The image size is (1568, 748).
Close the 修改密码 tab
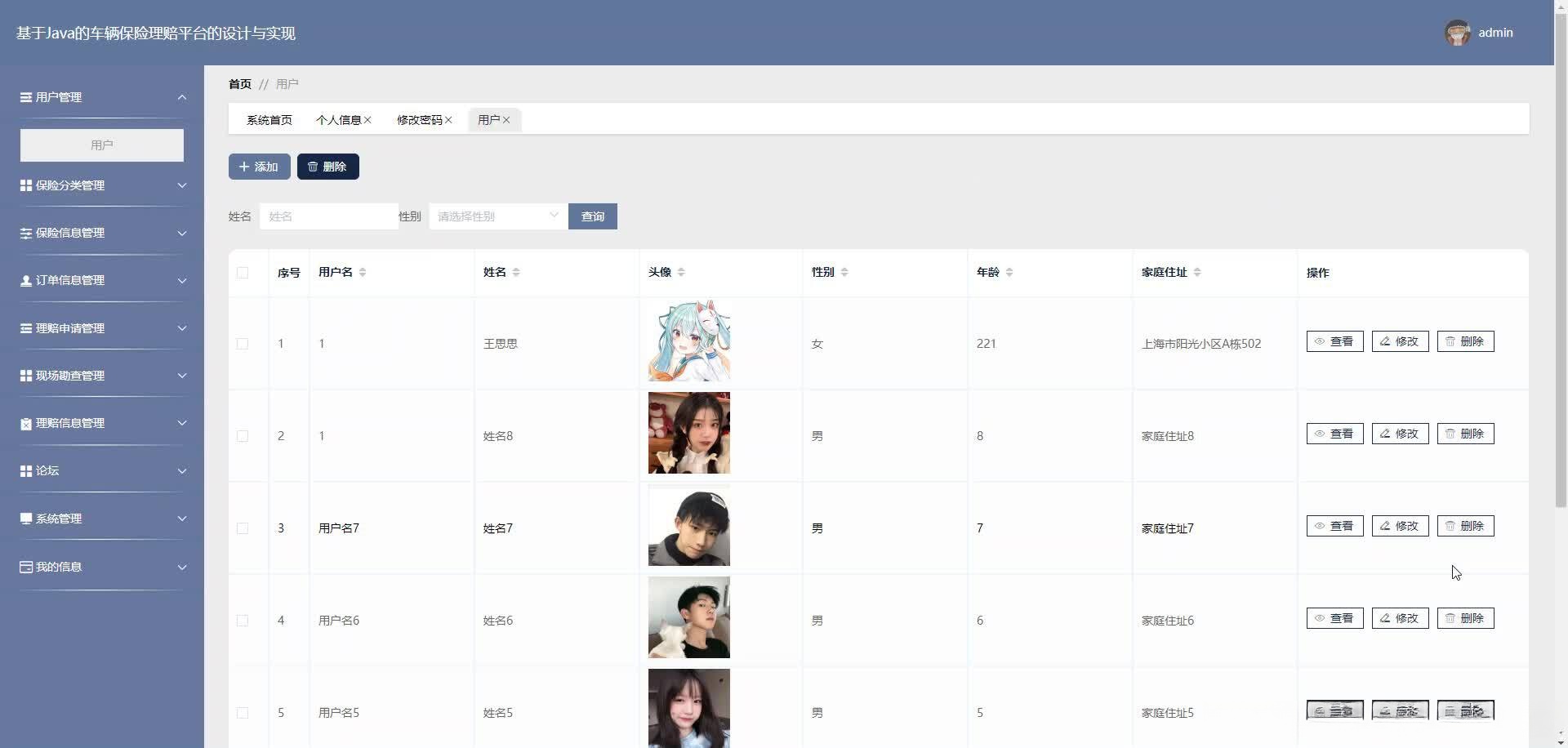(448, 120)
